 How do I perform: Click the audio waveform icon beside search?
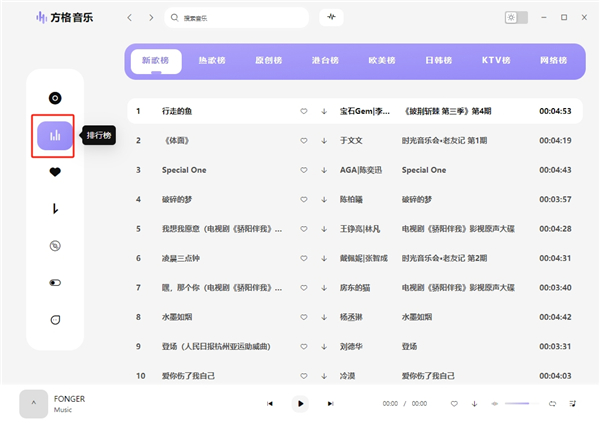[x=331, y=18]
